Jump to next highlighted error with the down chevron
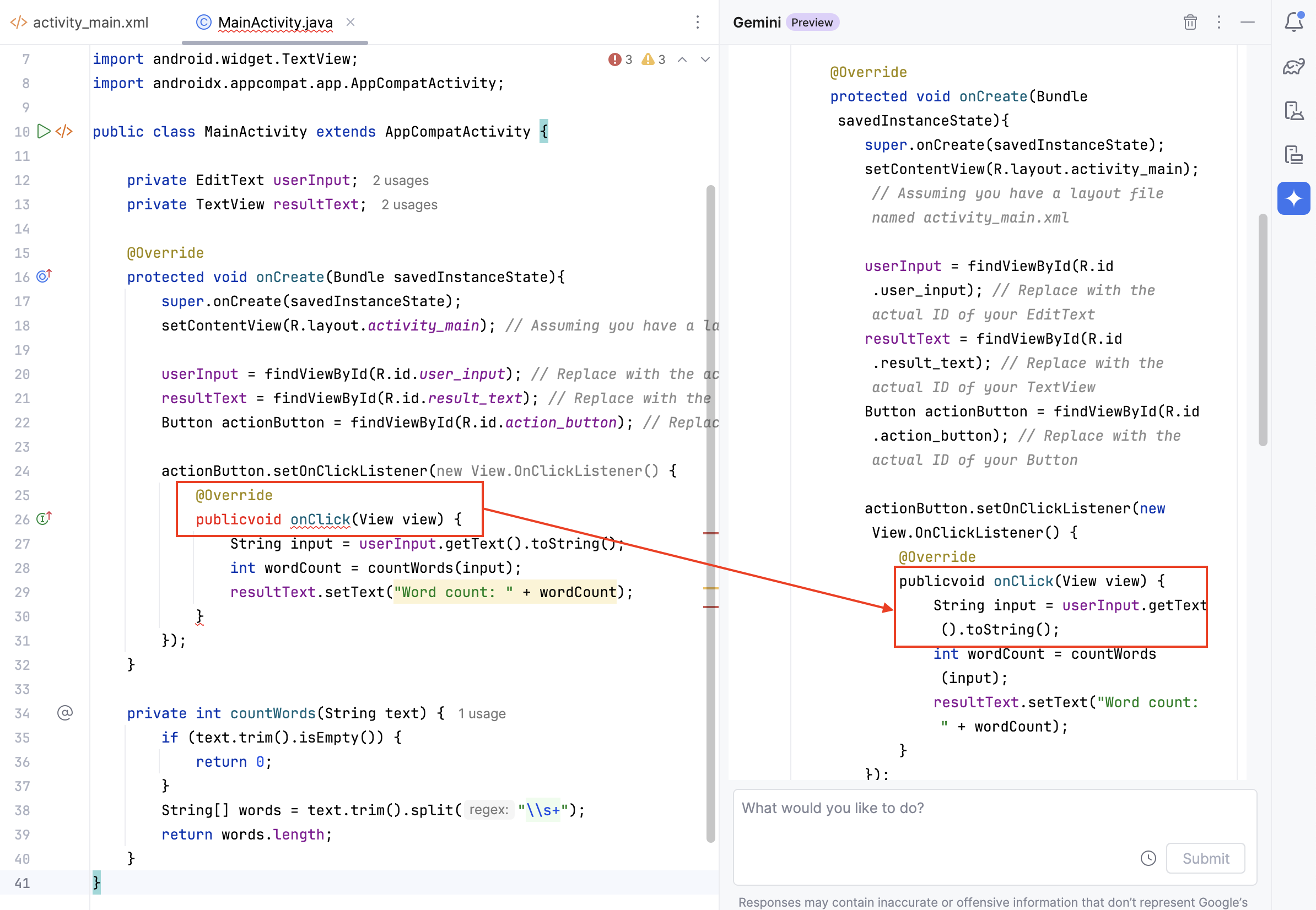The image size is (1316, 910). tap(705, 59)
